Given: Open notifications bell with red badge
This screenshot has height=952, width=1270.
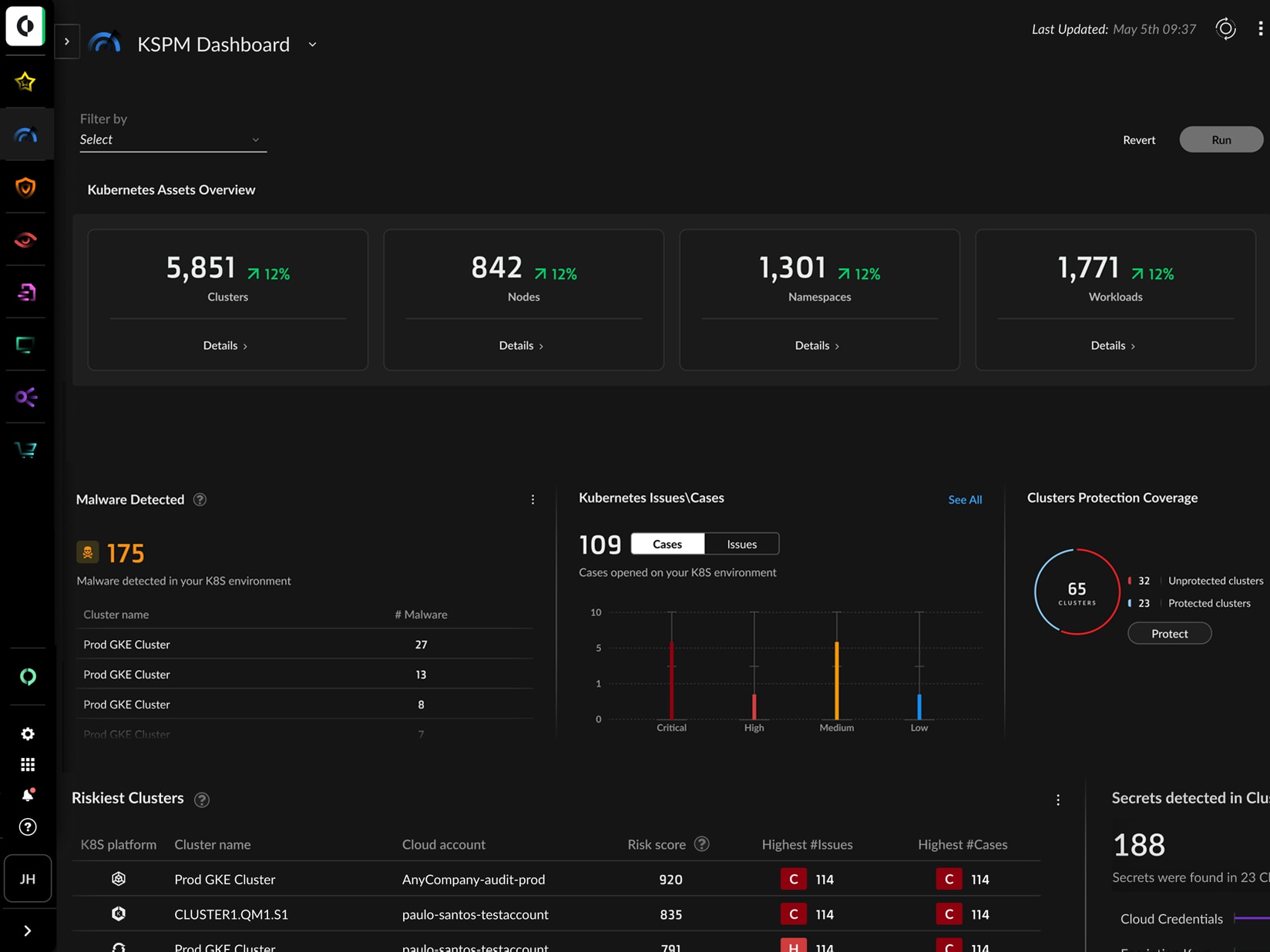Looking at the screenshot, I should 28,796.
